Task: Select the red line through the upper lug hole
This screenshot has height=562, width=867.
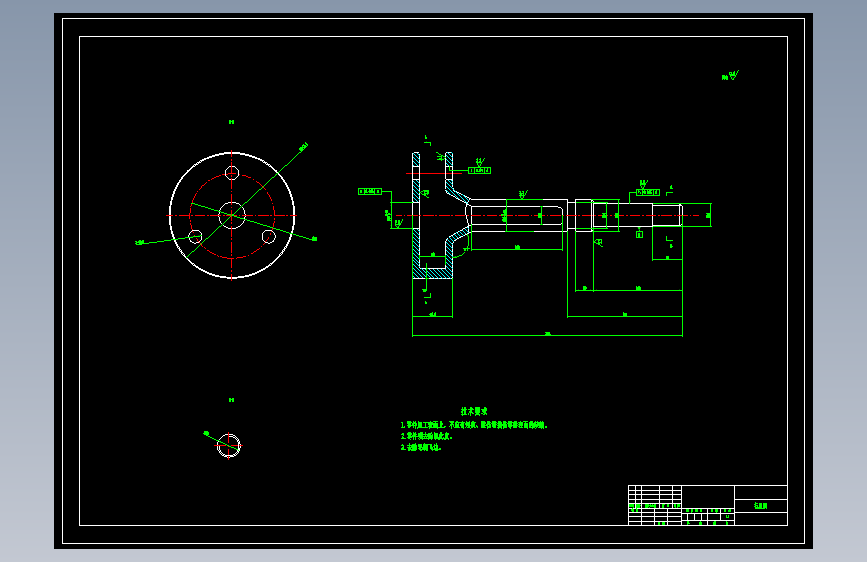Action: [x=434, y=173]
